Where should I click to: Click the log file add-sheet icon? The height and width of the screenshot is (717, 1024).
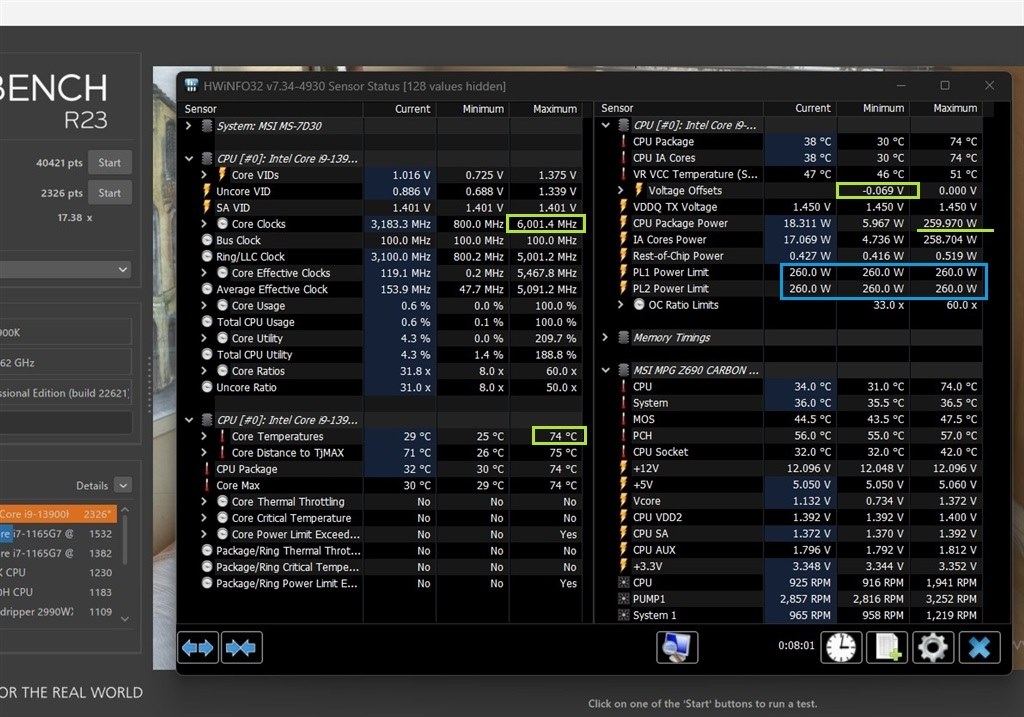887,647
